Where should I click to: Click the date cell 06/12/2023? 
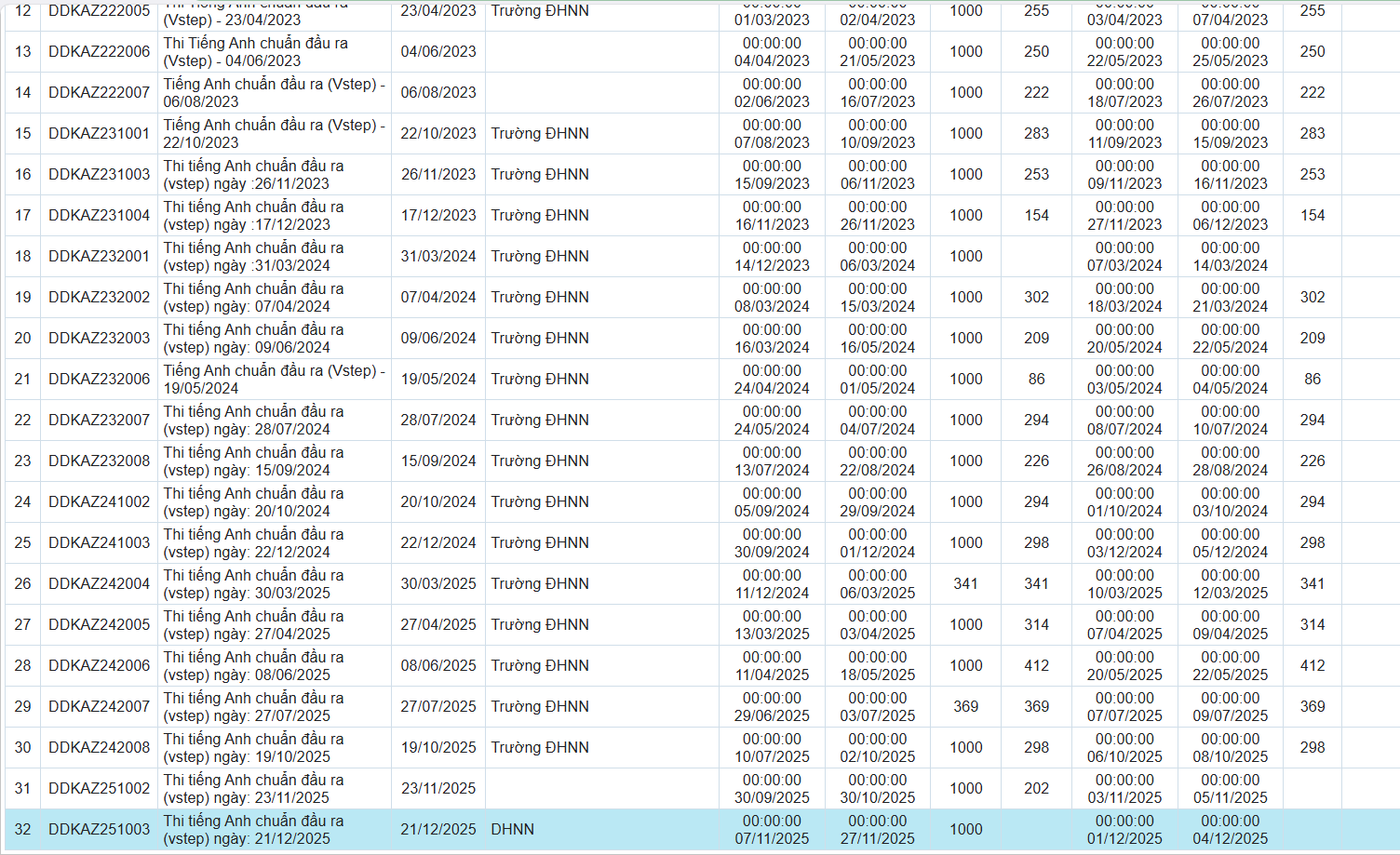point(1230,215)
